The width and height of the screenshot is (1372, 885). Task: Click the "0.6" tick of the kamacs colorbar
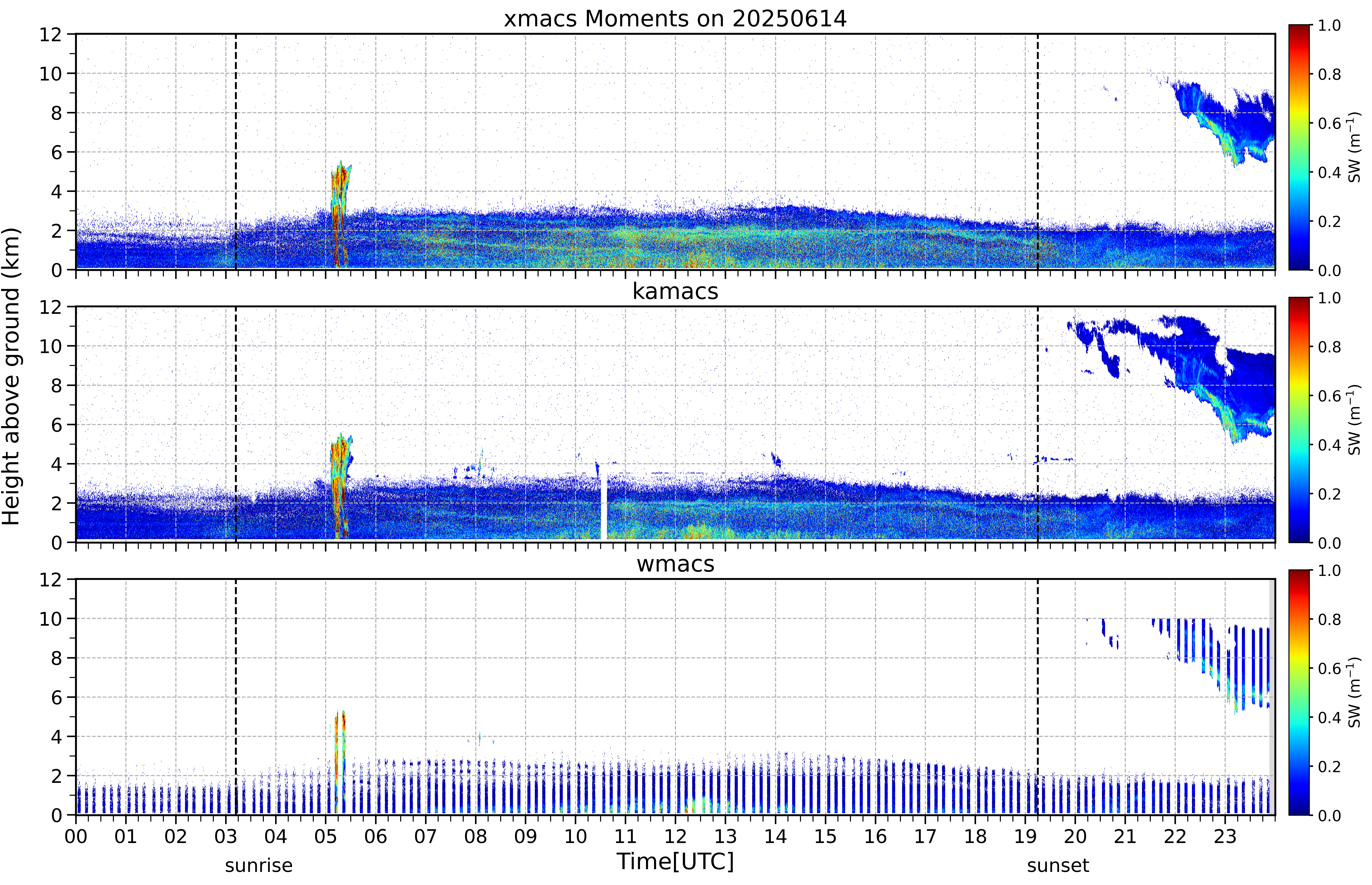click(1329, 396)
